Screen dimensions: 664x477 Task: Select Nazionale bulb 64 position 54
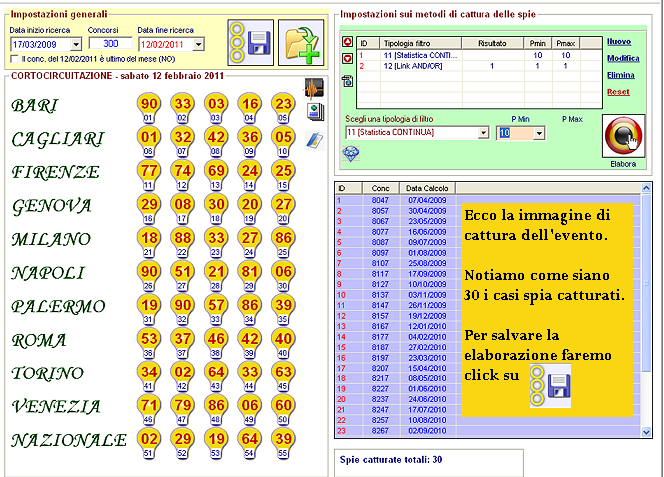coord(249,443)
